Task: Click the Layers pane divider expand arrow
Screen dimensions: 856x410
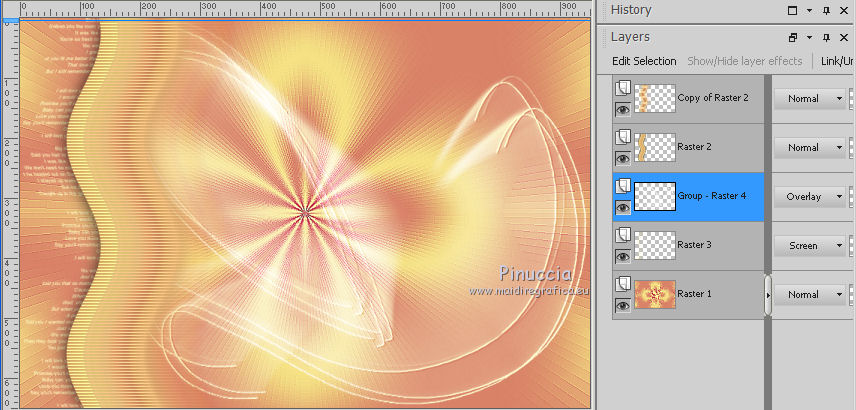Action: pyautogui.click(x=768, y=295)
